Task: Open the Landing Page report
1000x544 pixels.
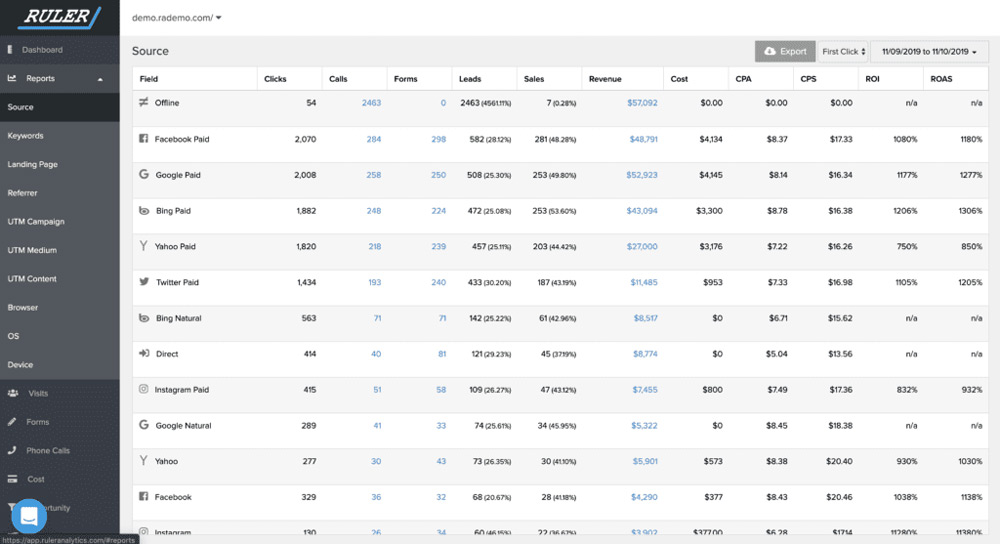Action: tap(59, 165)
